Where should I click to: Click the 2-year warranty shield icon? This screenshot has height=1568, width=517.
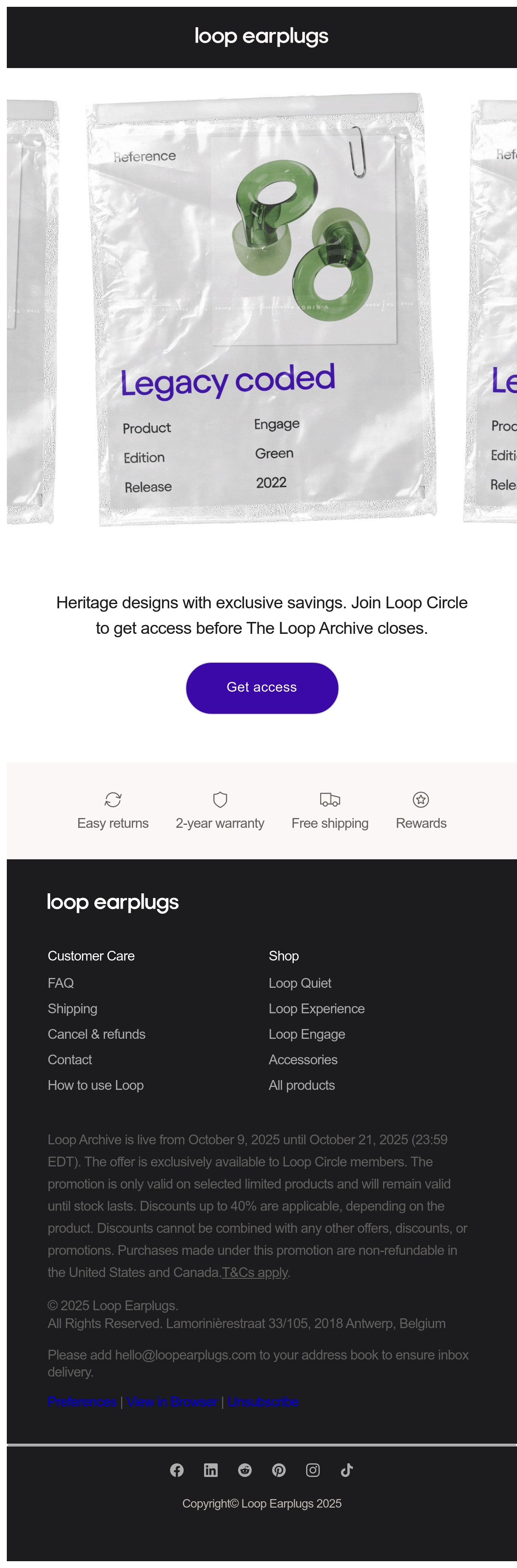[x=220, y=799]
